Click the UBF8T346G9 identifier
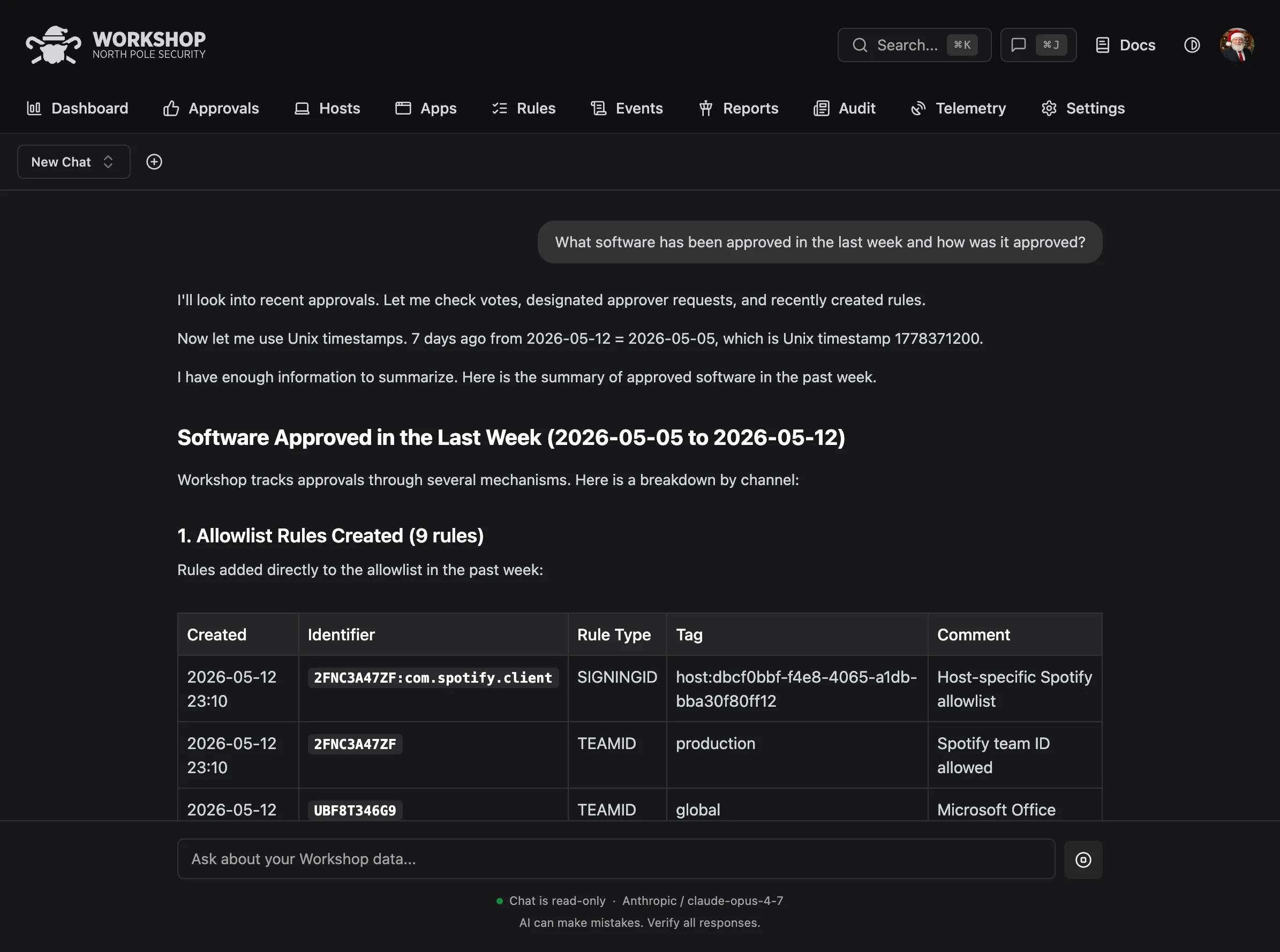1280x952 pixels. pyautogui.click(x=355, y=810)
